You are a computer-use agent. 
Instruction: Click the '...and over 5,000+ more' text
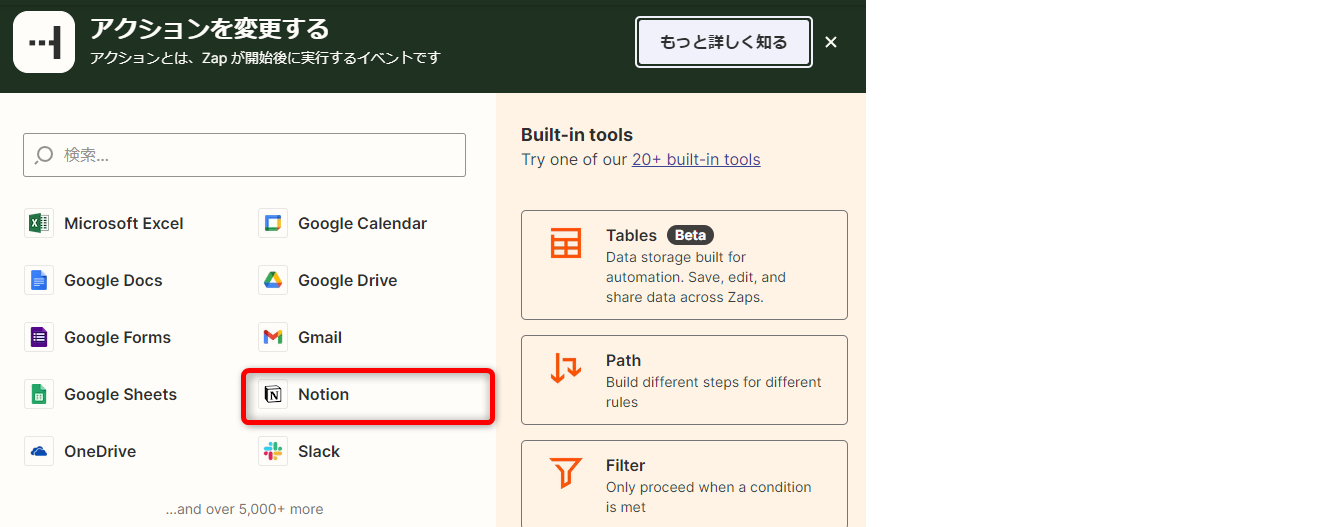pyautogui.click(x=244, y=509)
